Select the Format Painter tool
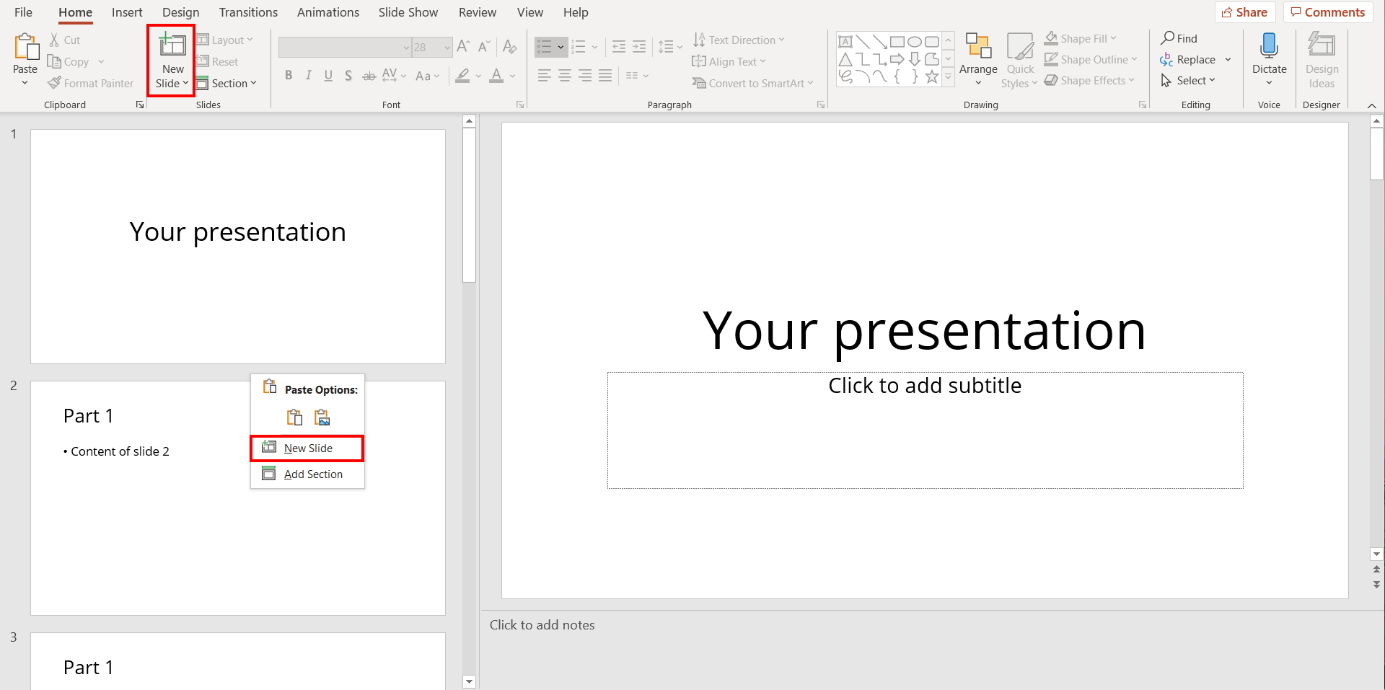The width and height of the screenshot is (1385, 690). click(x=91, y=82)
